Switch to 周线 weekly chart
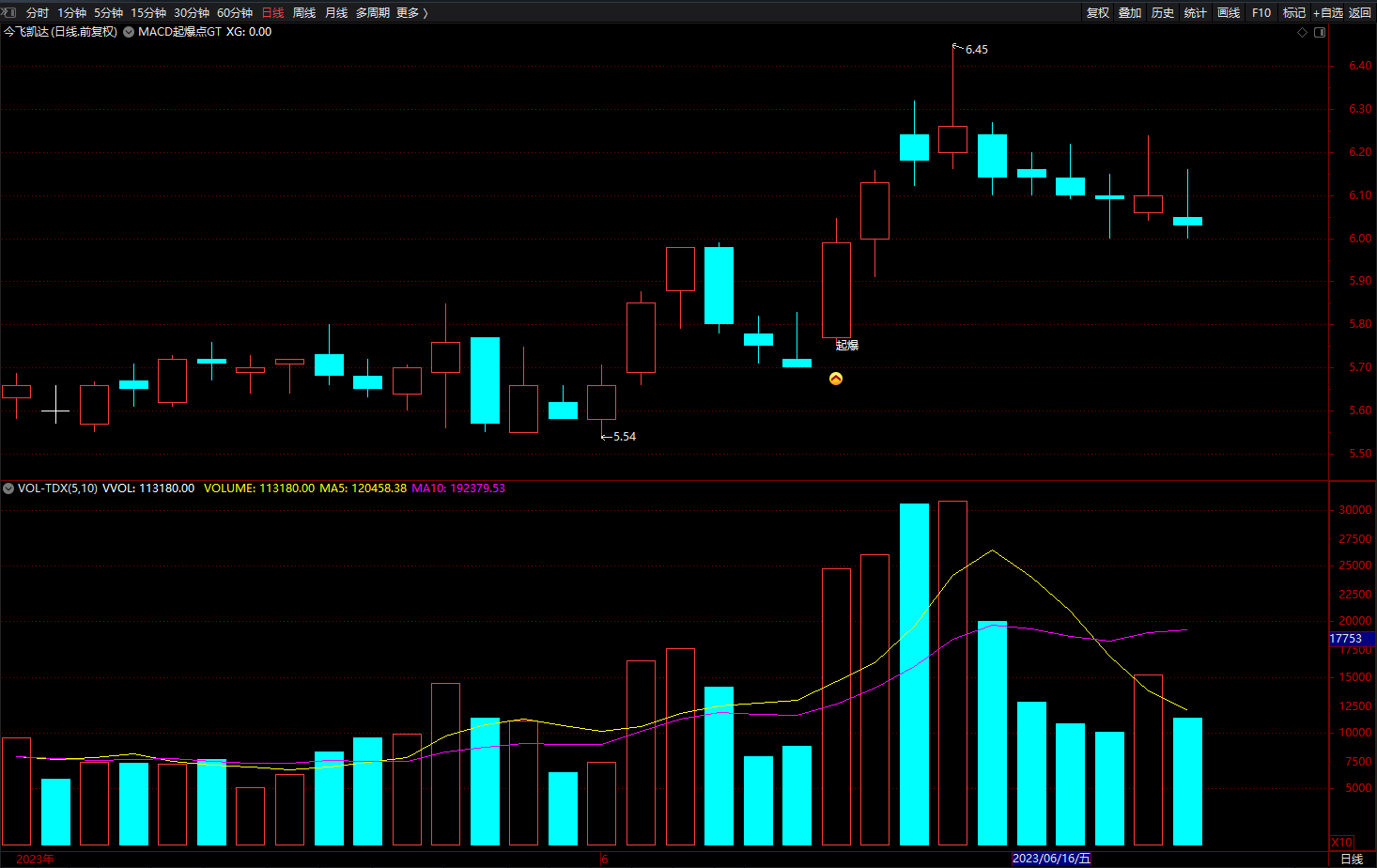 304,13
